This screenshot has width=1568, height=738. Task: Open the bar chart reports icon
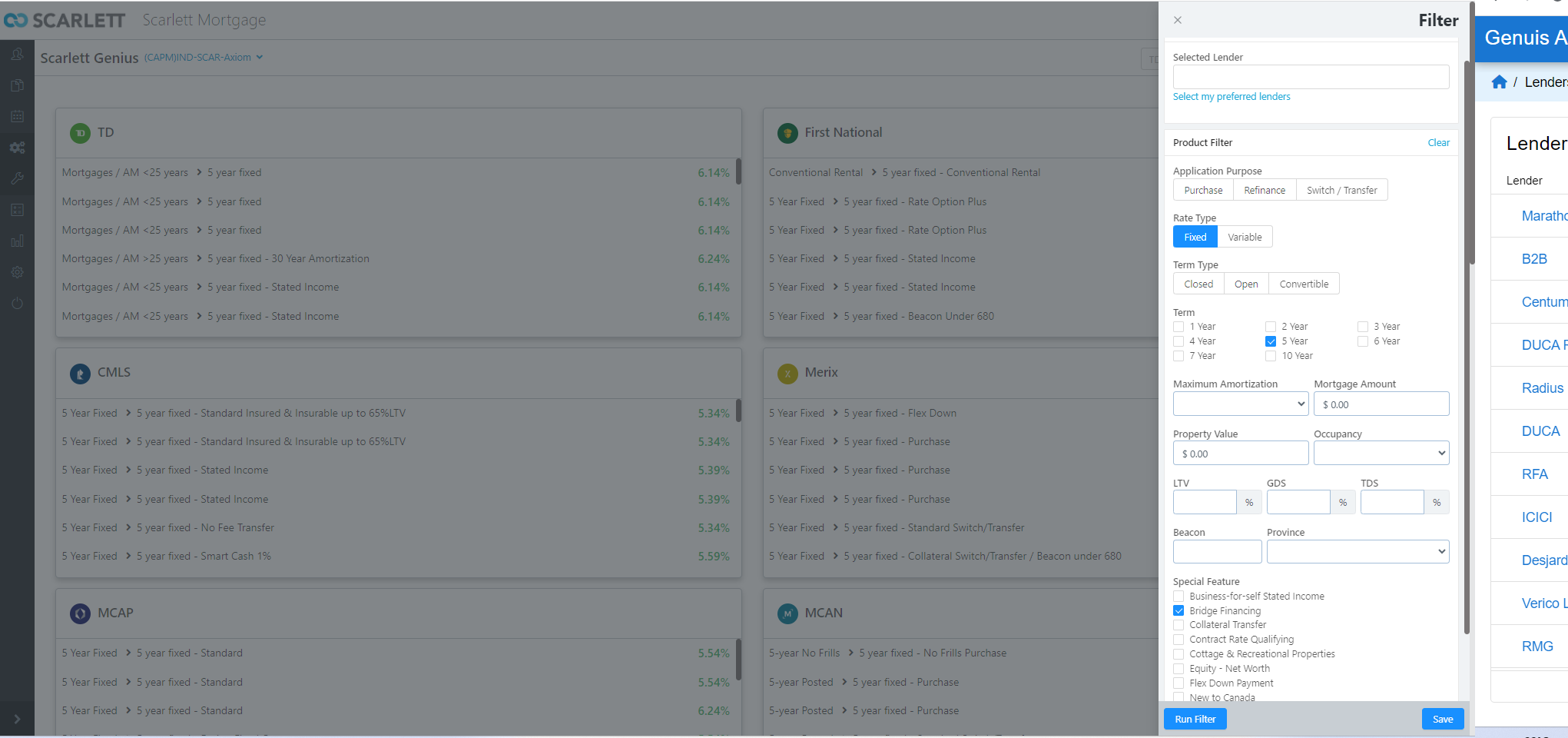point(17,241)
